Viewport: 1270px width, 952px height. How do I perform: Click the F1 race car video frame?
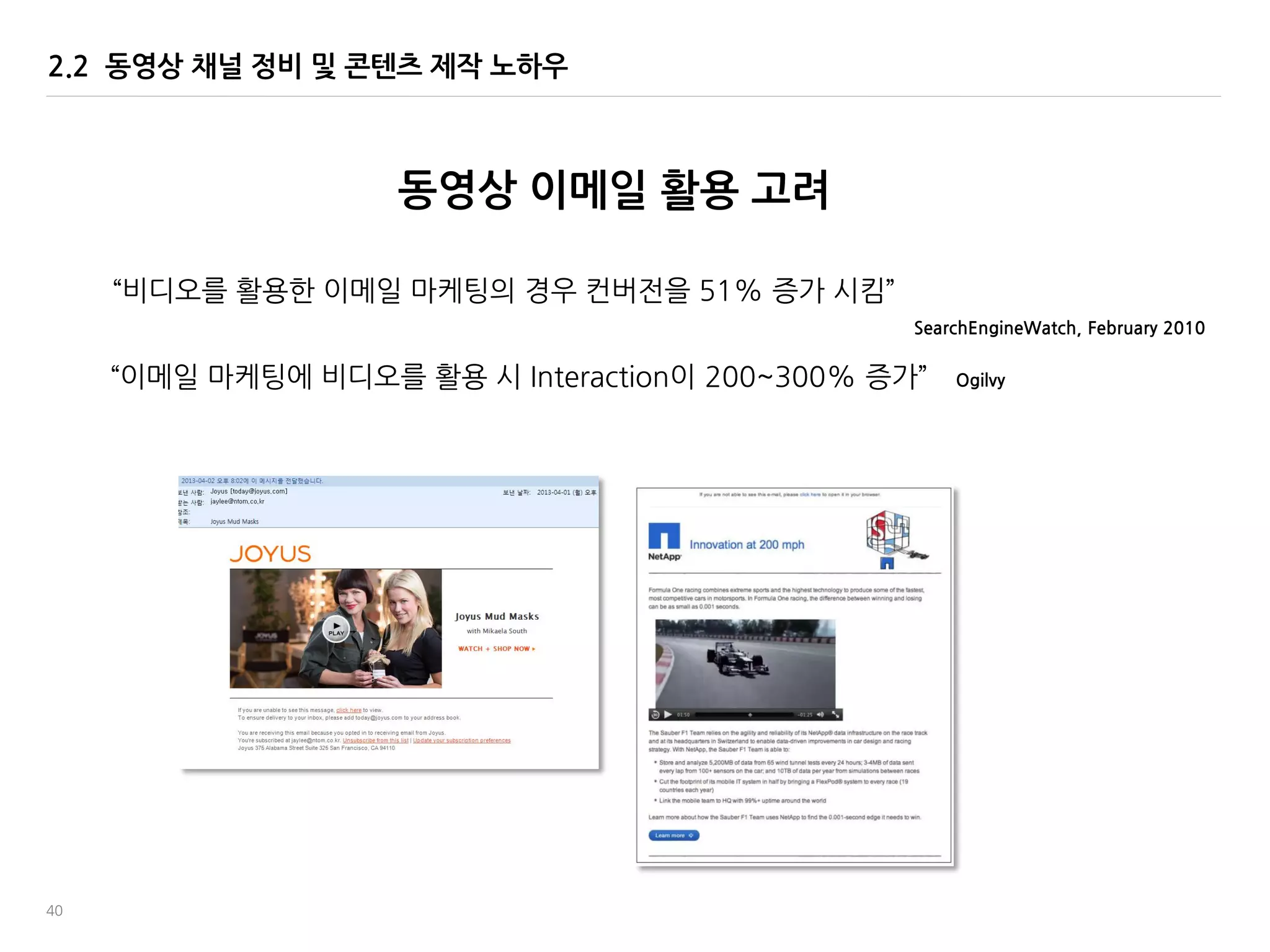(x=745, y=664)
